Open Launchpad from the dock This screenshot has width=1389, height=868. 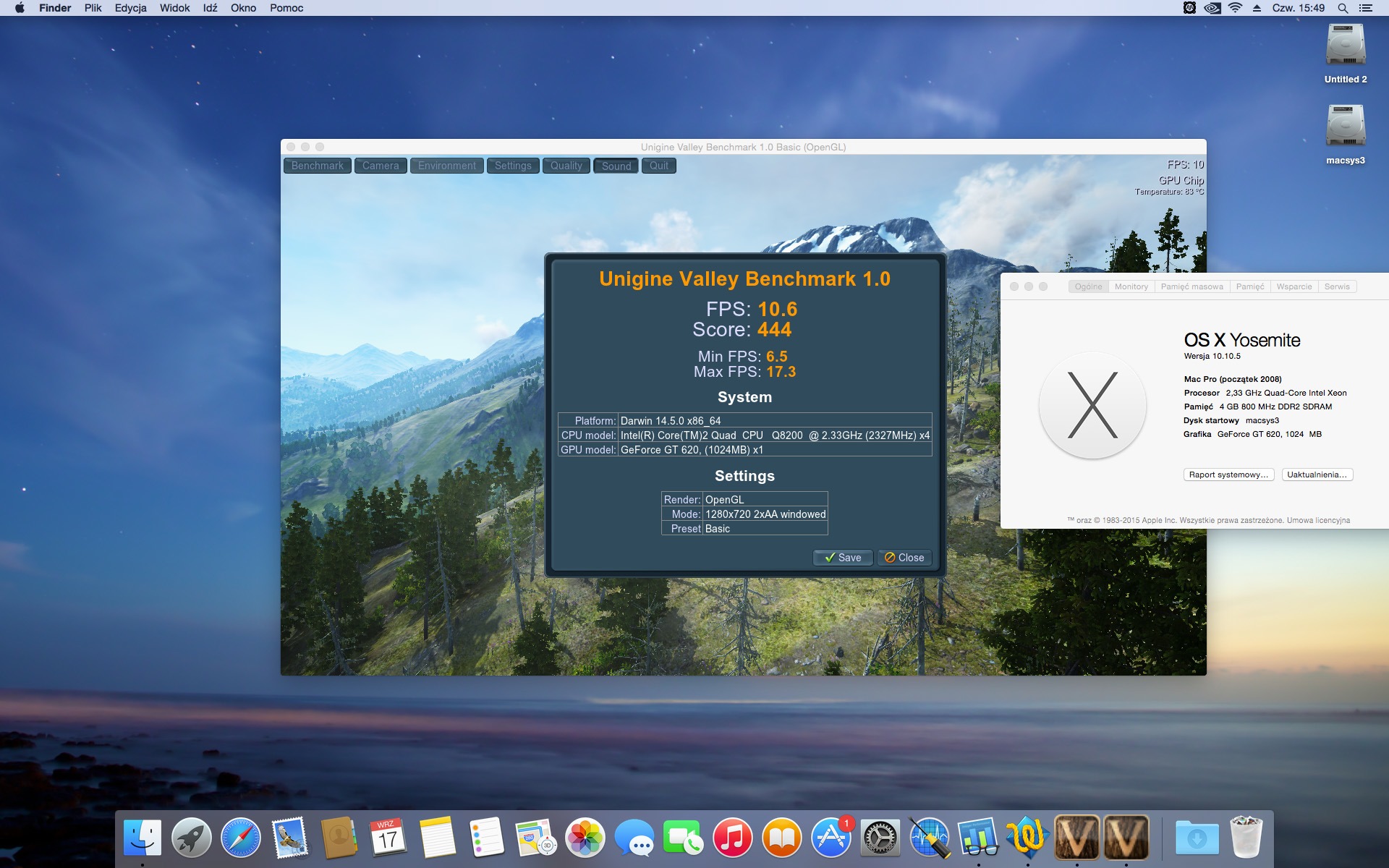click(191, 838)
